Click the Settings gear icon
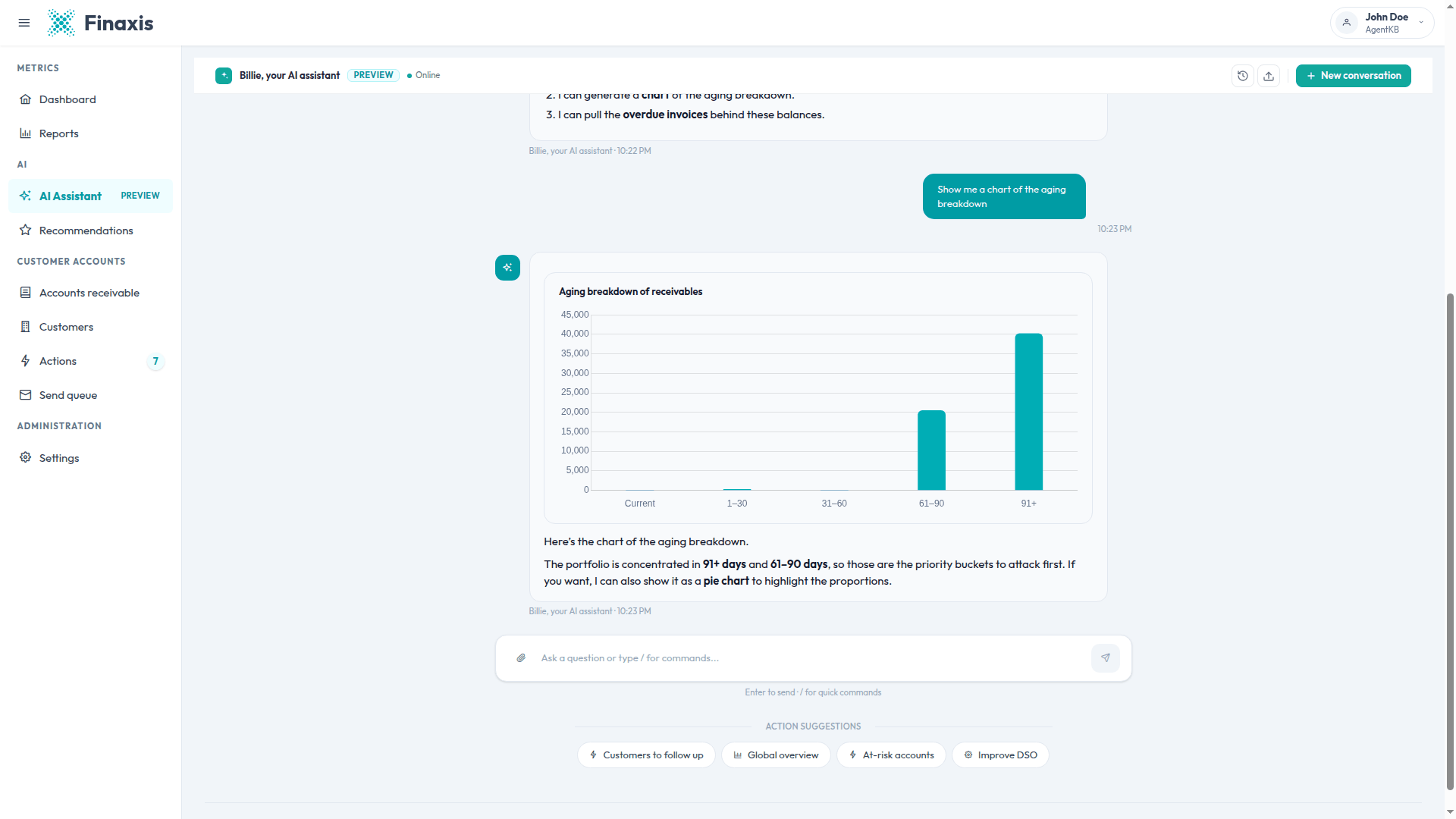The width and height of the screenshot is (1456, 819). [x=26, y=457]
